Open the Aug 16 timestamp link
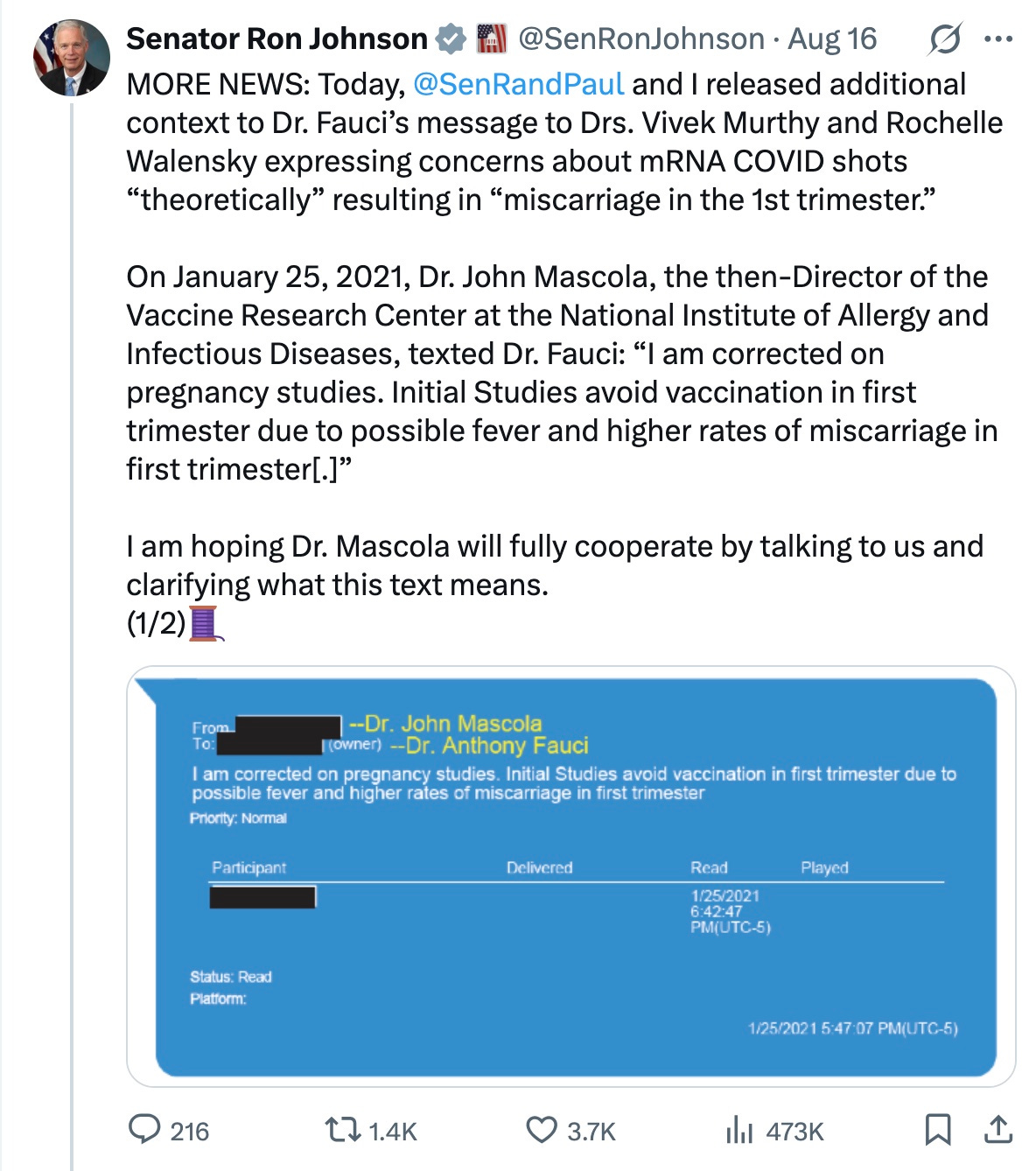Viewport: 1036px width, 1171px height. (x=832, y=39)
